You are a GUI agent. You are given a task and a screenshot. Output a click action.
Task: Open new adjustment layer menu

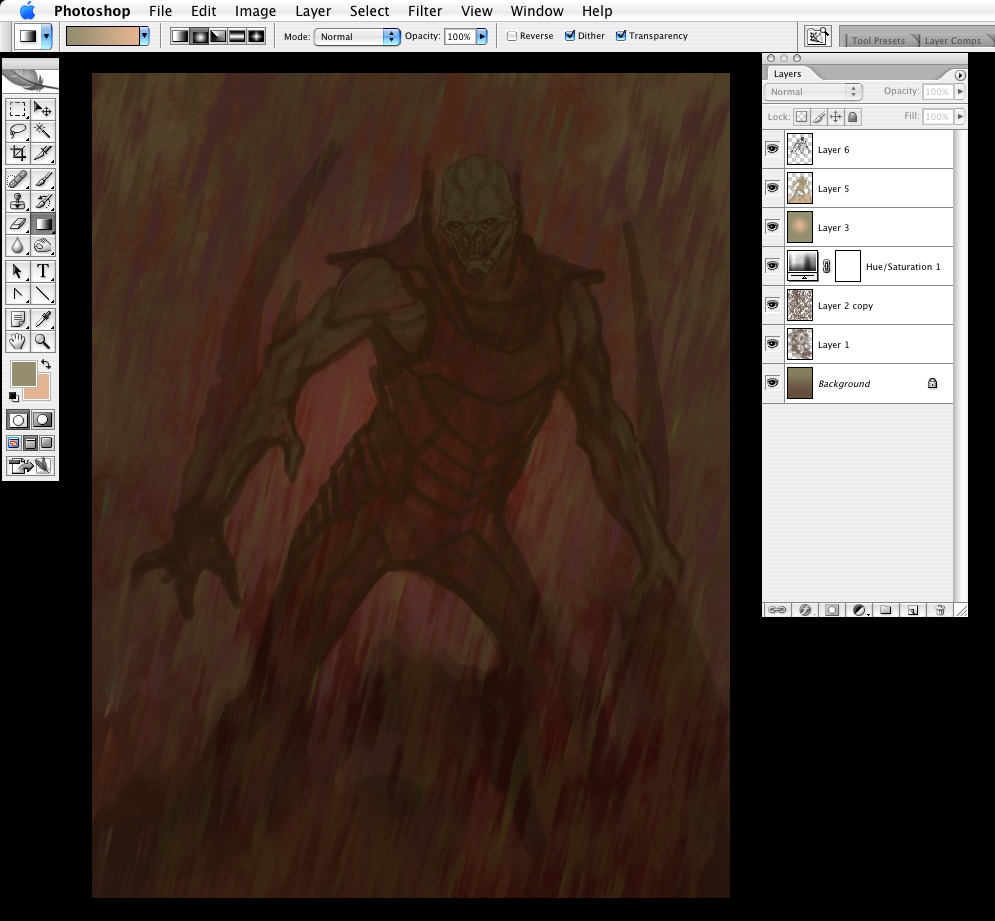click(x=860, y=610)
